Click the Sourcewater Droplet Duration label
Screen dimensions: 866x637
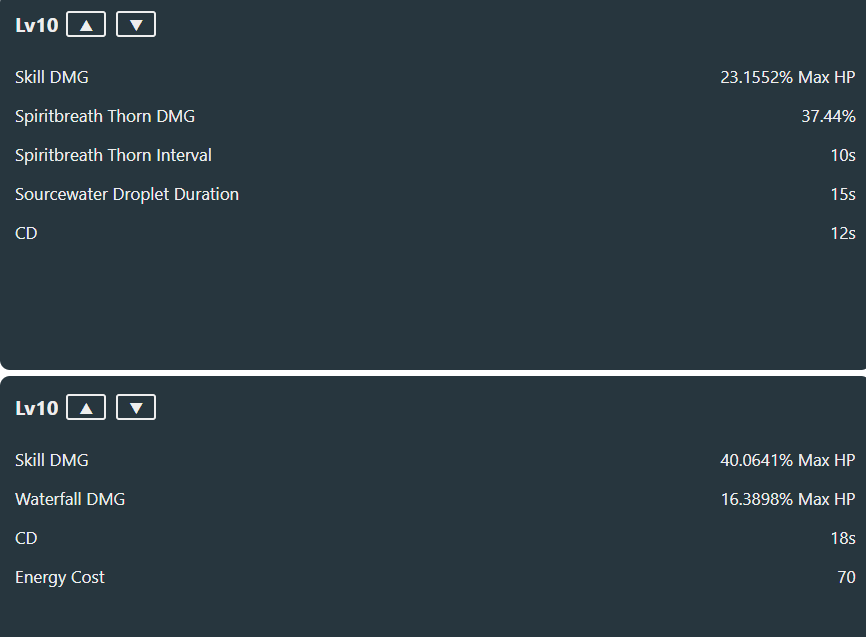coord(127,194)
